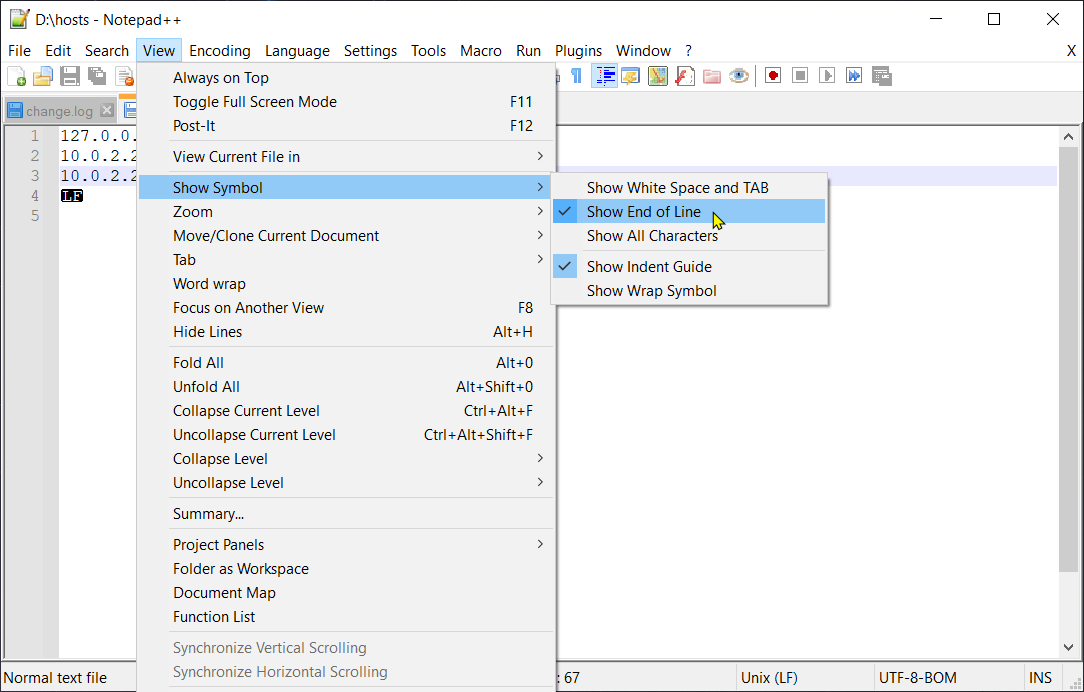1084x692 pixels.
Task: Click scrollbar up arrow in editor
Action: [1069, 137]
